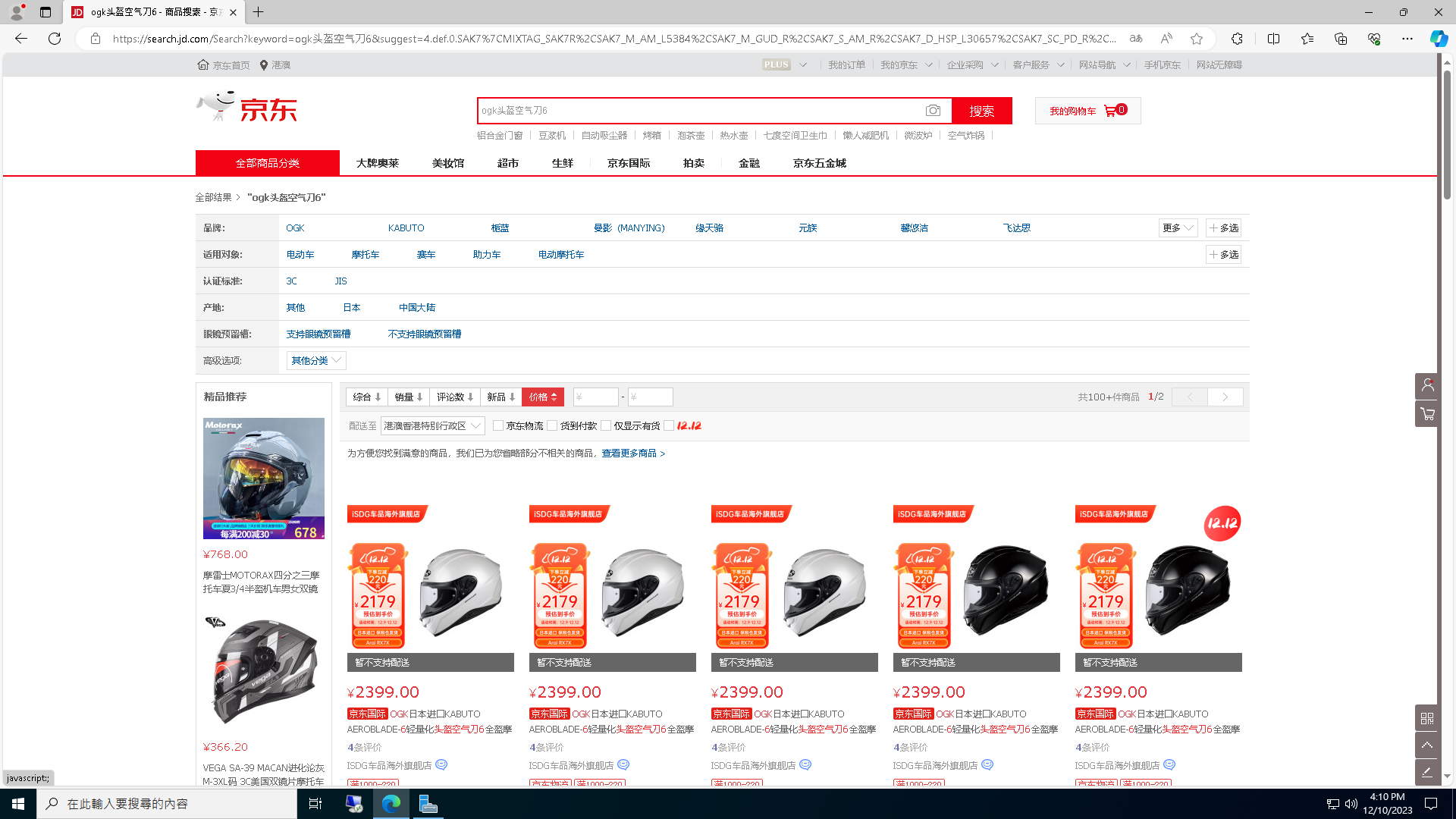1456x819 pixels.
Task: Click the location pin 港澳
Action: coord(275,65)
